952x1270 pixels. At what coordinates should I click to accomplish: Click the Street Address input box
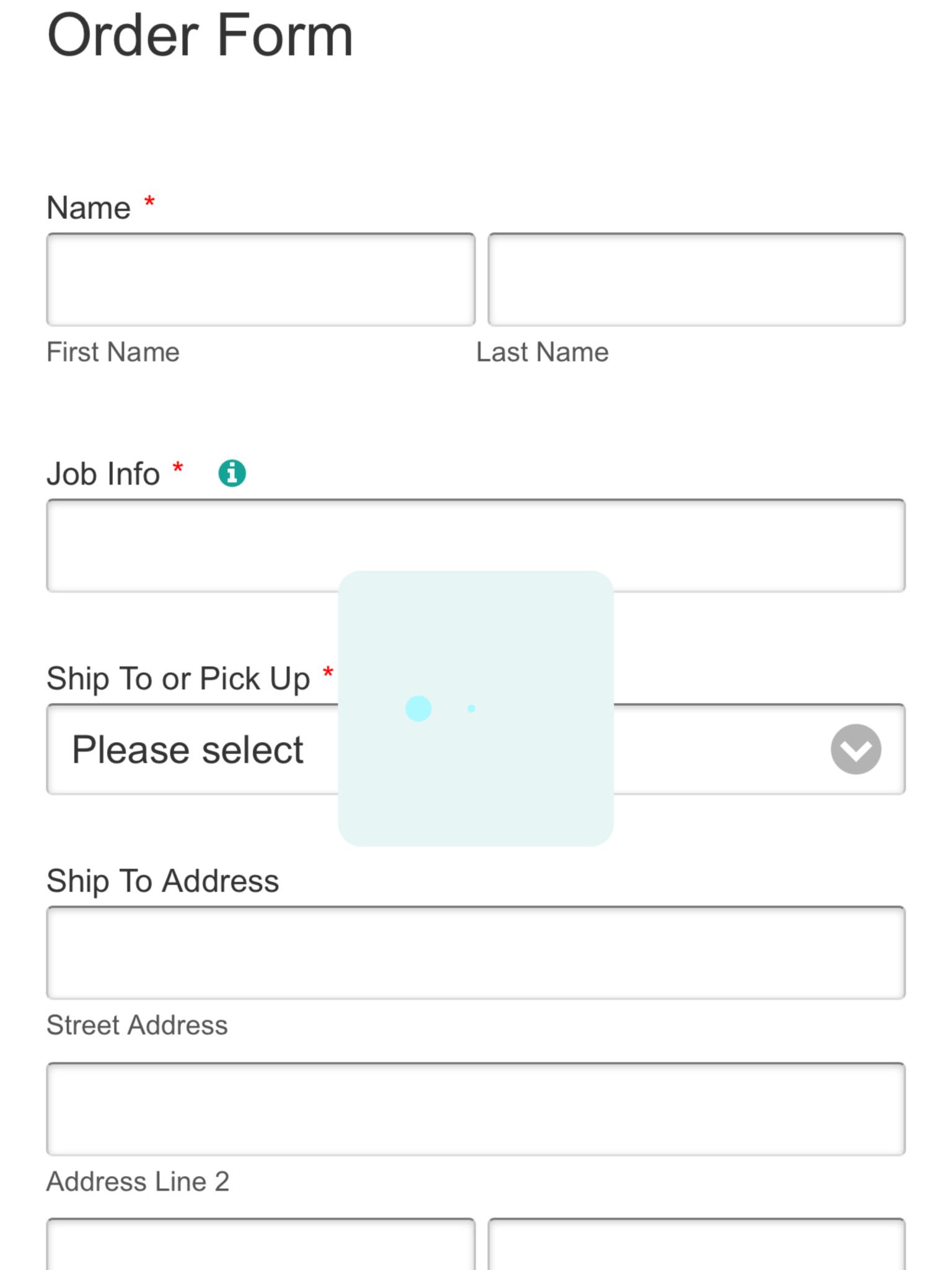(476, 952)
